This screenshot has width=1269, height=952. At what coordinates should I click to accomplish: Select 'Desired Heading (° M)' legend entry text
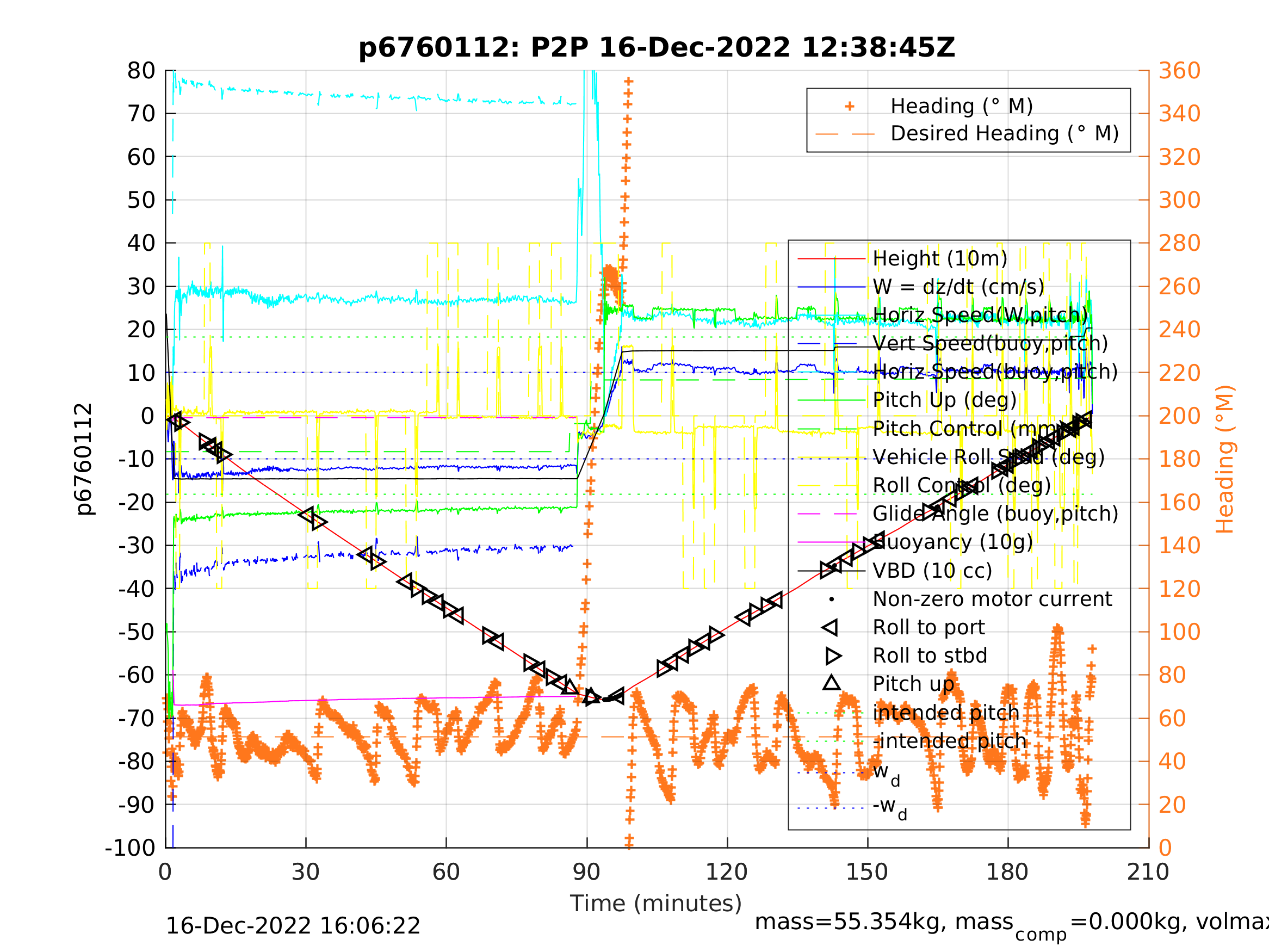coord(1005,134)
